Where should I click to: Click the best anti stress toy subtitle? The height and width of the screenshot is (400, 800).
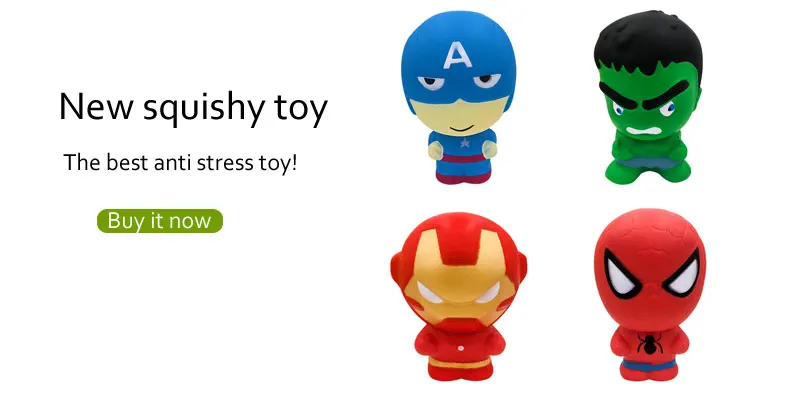(x=180, y=163)
